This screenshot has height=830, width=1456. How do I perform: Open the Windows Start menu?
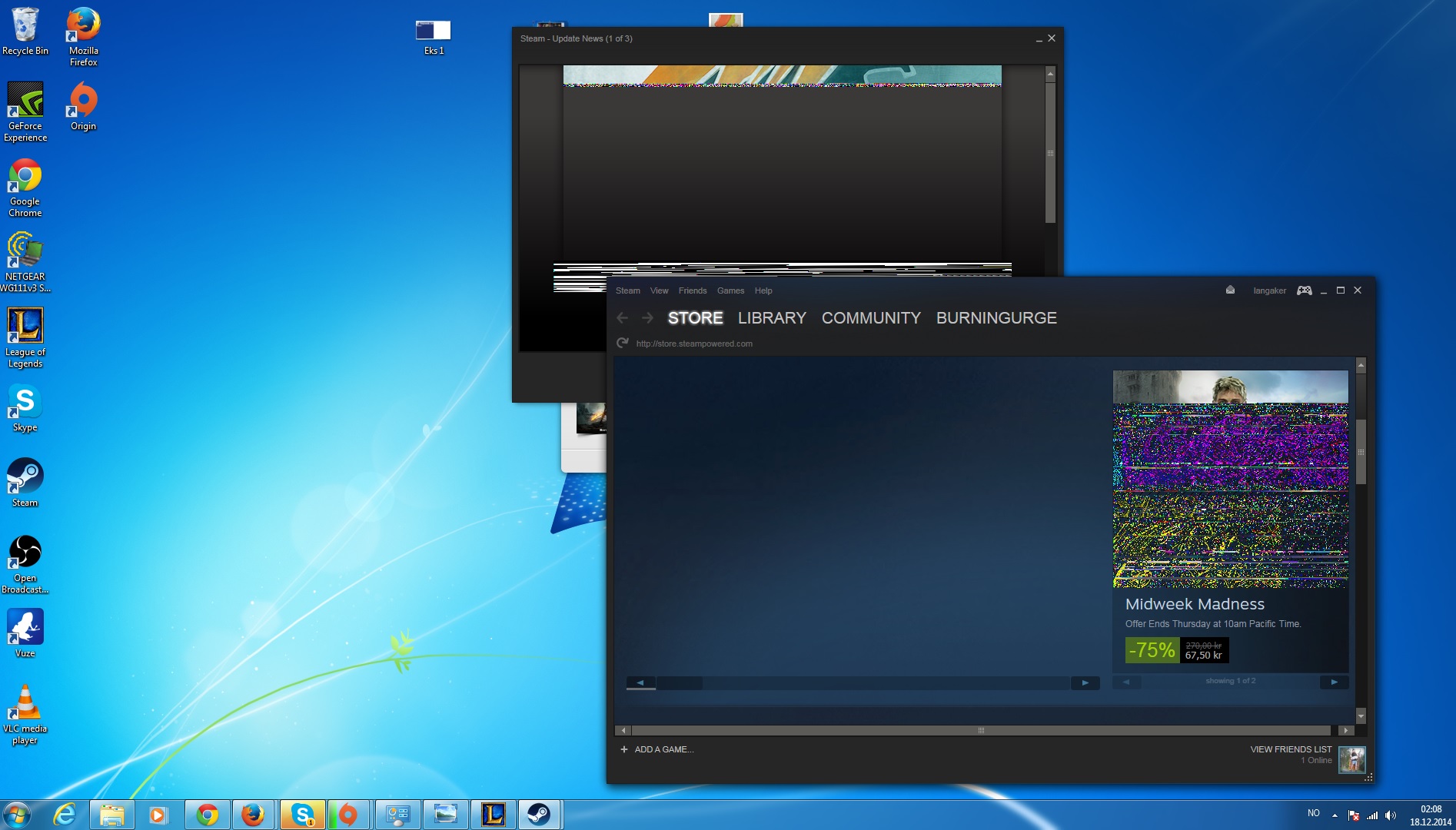point(16,815)
